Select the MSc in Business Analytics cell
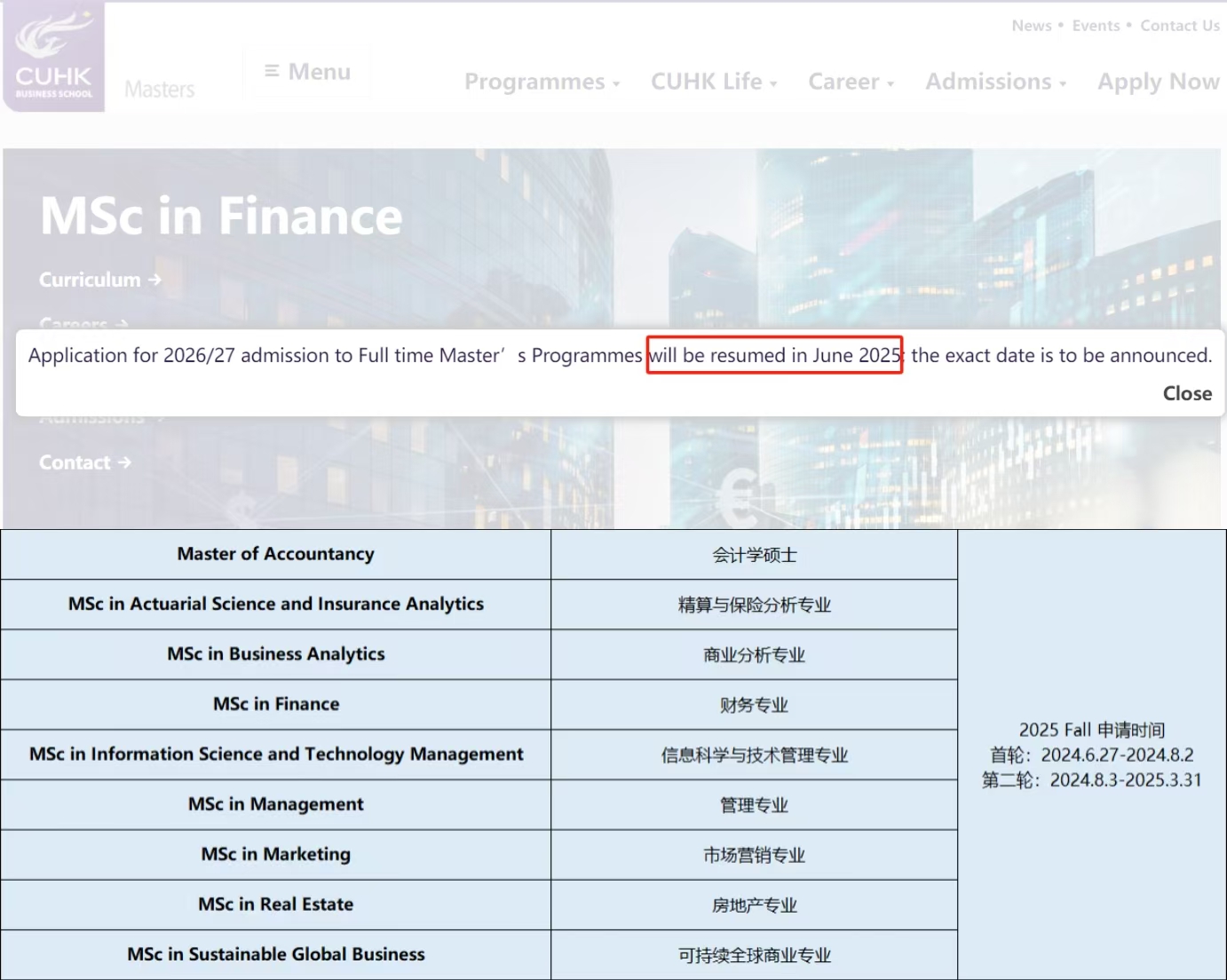This screenshot has height=980, width=1227. pos(275,655)
